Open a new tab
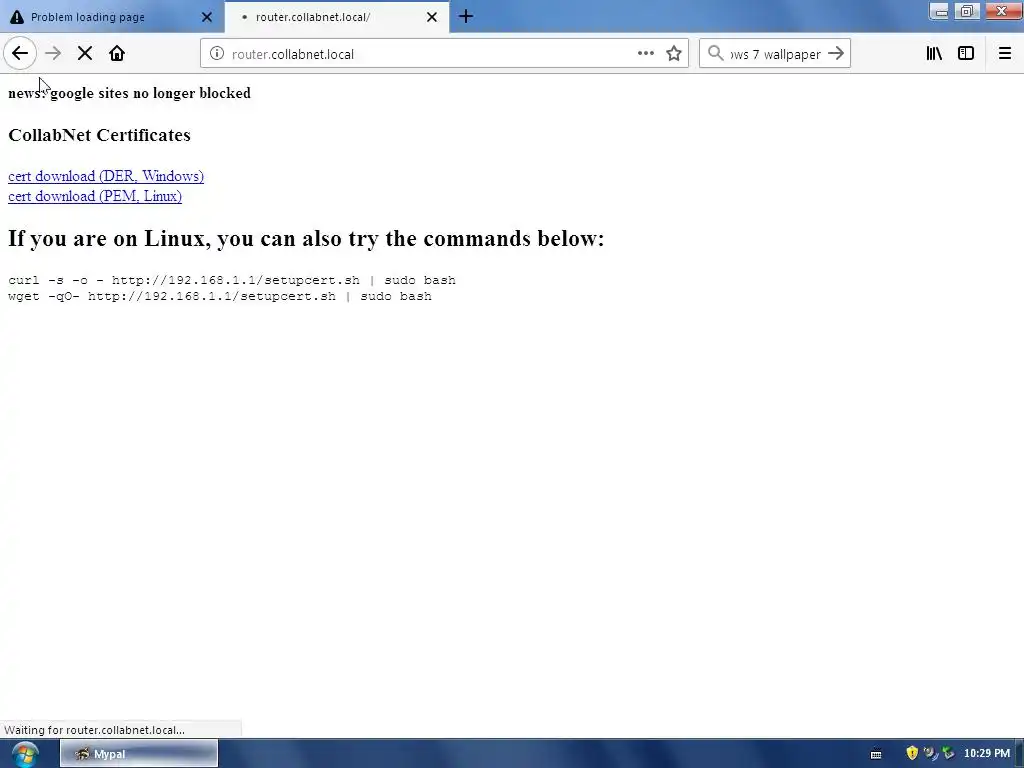1024x768 pixels. pos(466,16)
